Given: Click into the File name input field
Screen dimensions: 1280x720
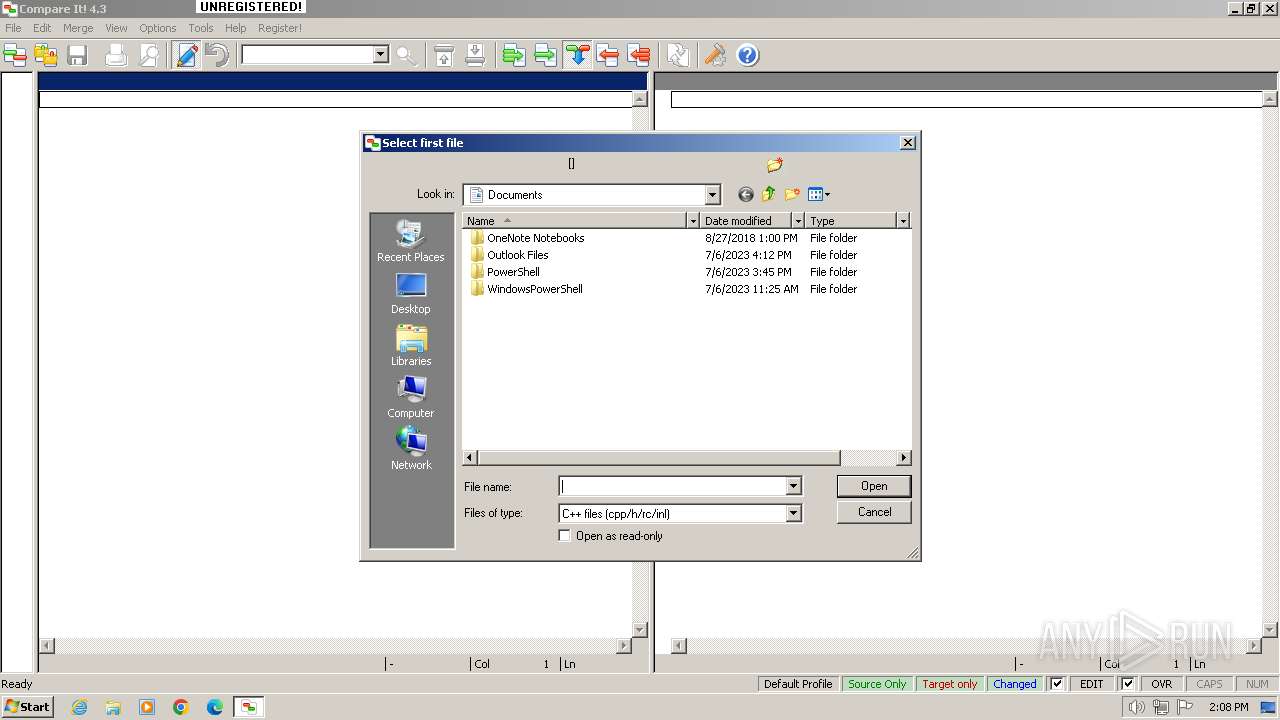Looking at the screenshot, I should 672,486.
